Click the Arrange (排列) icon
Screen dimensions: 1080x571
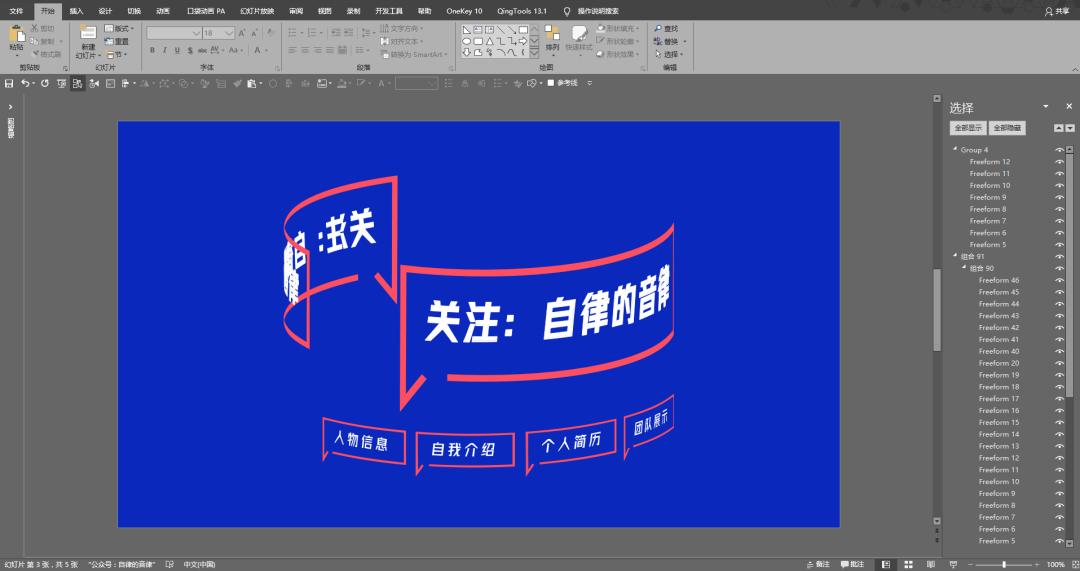[x=552, y=34]
